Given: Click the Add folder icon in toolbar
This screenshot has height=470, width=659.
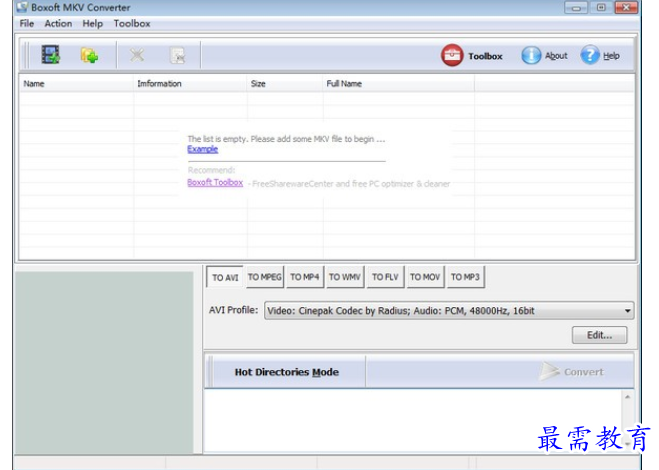Looking at the screenshot, I should pyautogui.click(x=89, y=55).
